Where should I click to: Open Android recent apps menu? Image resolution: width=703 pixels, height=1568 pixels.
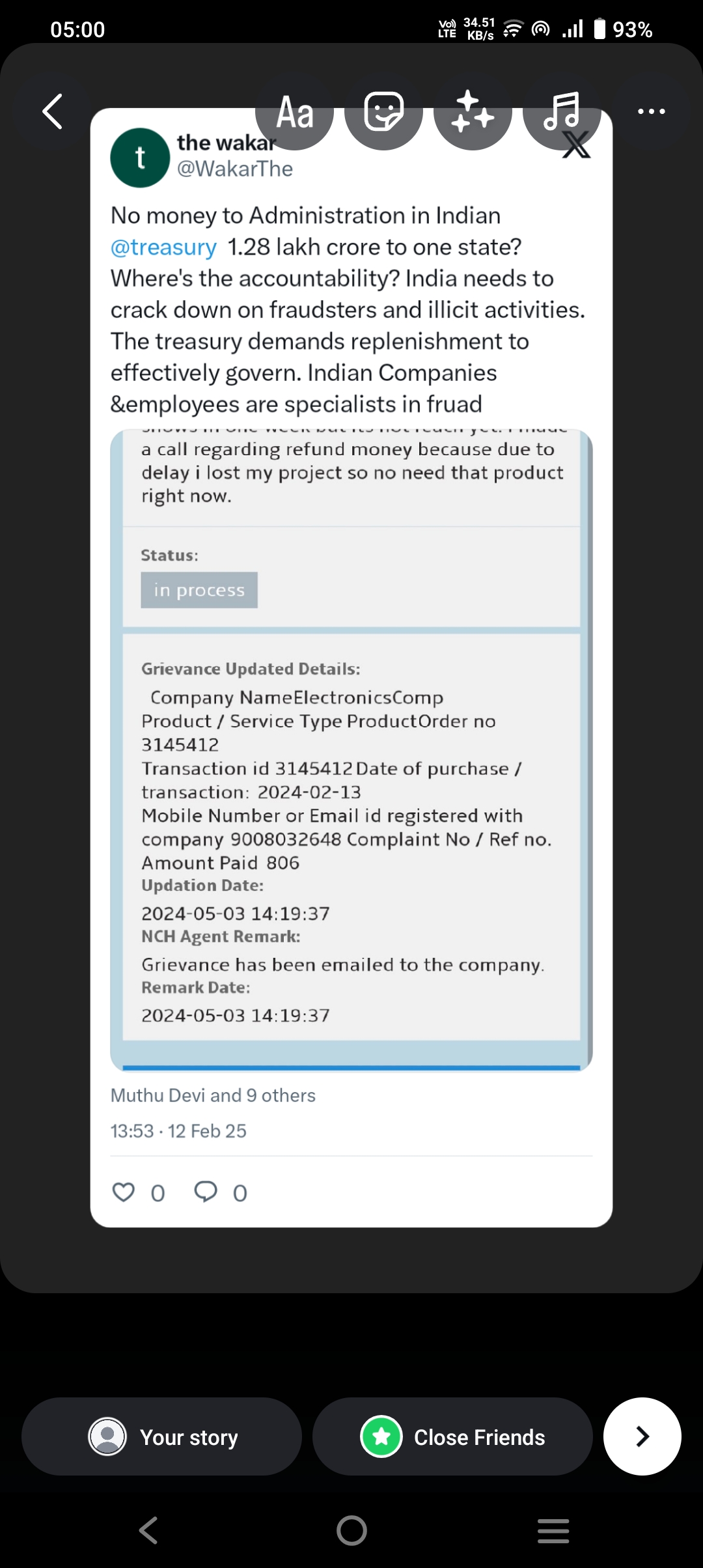[x=553, y=1530]
